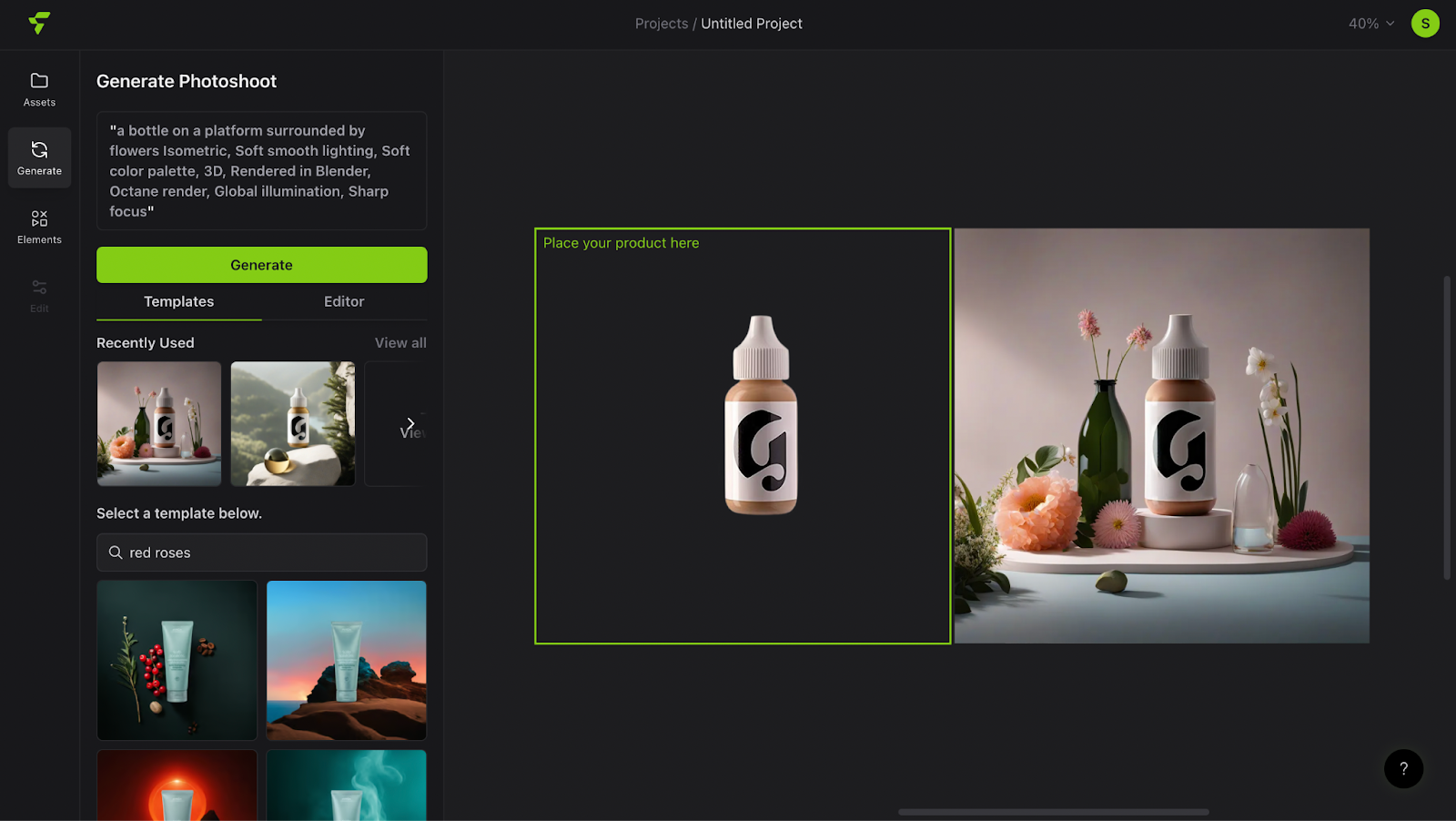The width and height of the screenshot is (1456, 821).
Task: Click the red roses search field
Action: click(x=262, y=552)
